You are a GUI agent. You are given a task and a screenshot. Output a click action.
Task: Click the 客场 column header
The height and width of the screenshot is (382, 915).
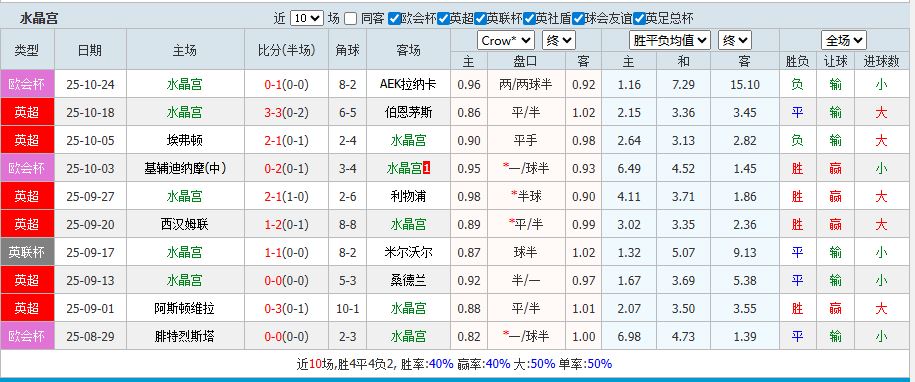(x=408, y=50)
